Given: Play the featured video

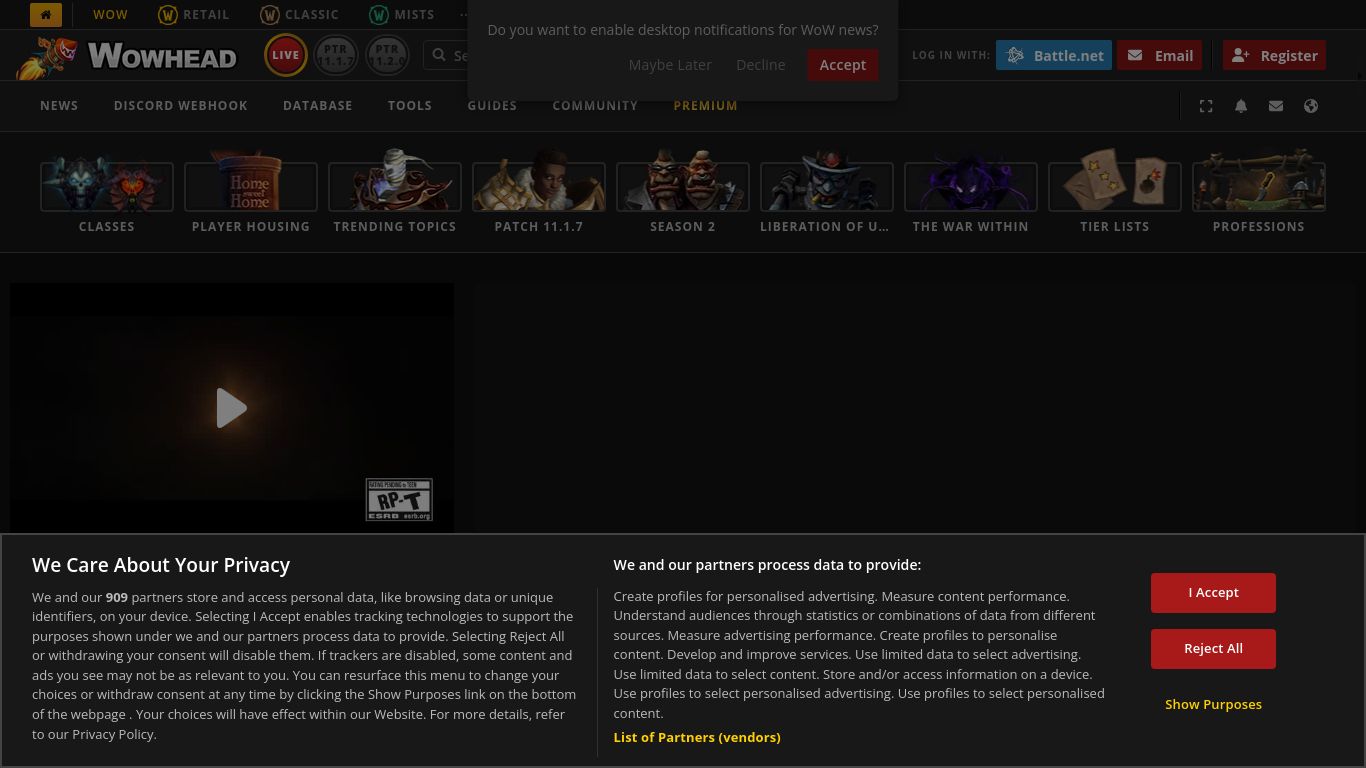Looking at the screenshot, I should coord(232,408).
